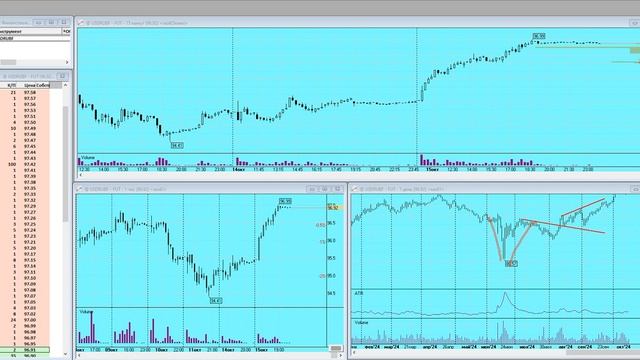
Task: Select the 97.58 price row in order book
Action: [x=25, y=93]
